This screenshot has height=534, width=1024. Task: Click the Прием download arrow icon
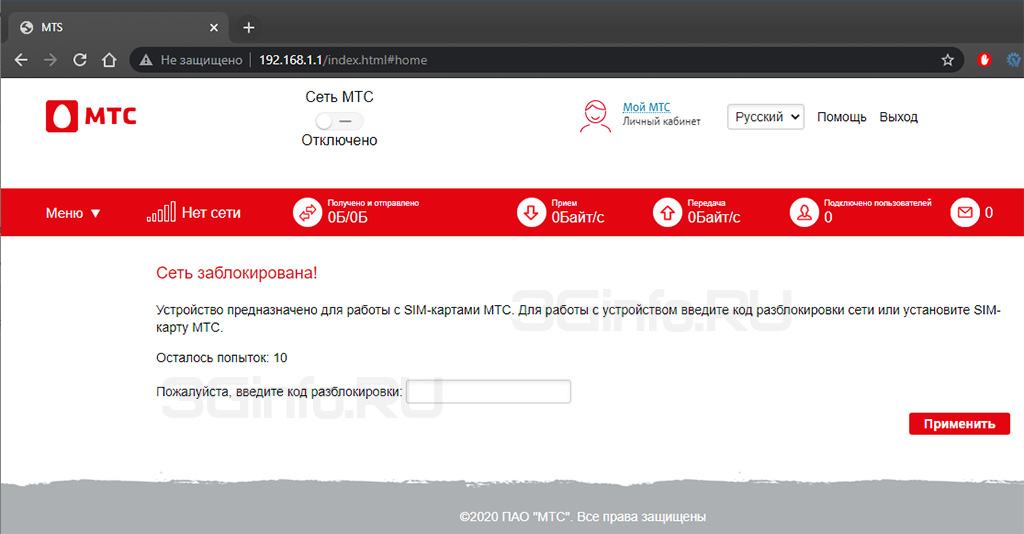click(531, 213)
